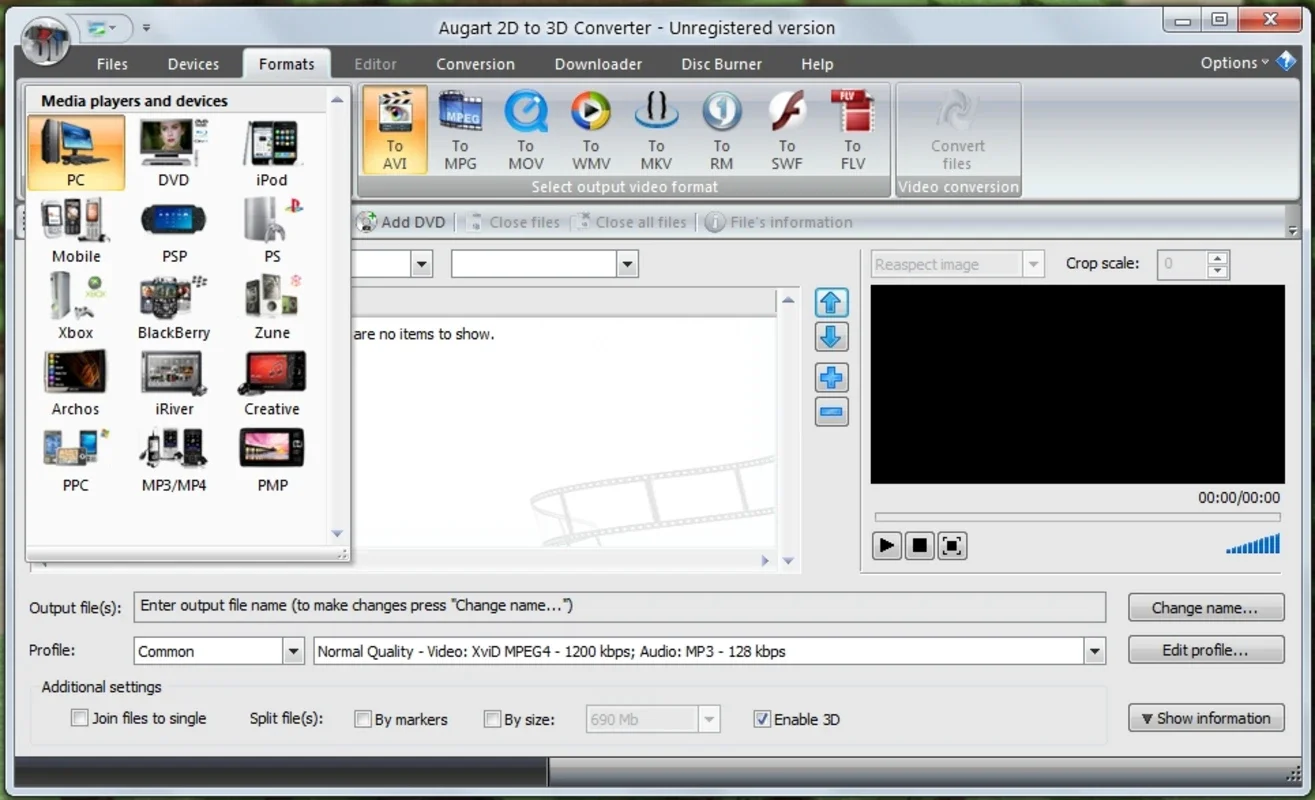Viewport: 1315px width, 800px height.
Task: Add item with the blue plus button
Action: 832,378
